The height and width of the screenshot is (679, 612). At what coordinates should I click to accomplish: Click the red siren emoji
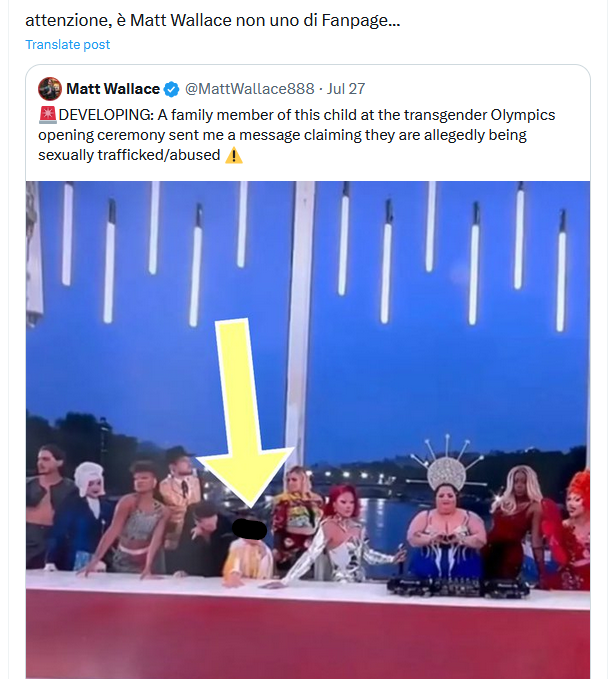pyautogui.click(x=47, y=115)
